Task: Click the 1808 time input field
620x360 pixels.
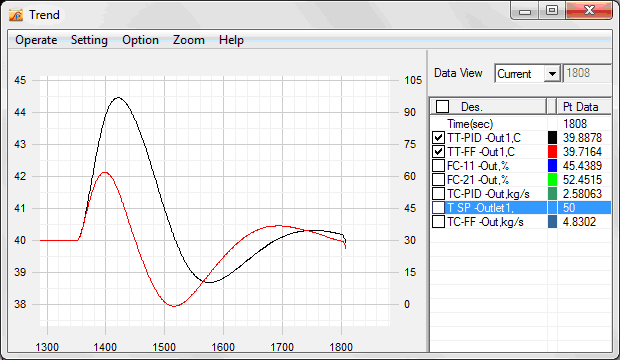Action: (587, 73)
